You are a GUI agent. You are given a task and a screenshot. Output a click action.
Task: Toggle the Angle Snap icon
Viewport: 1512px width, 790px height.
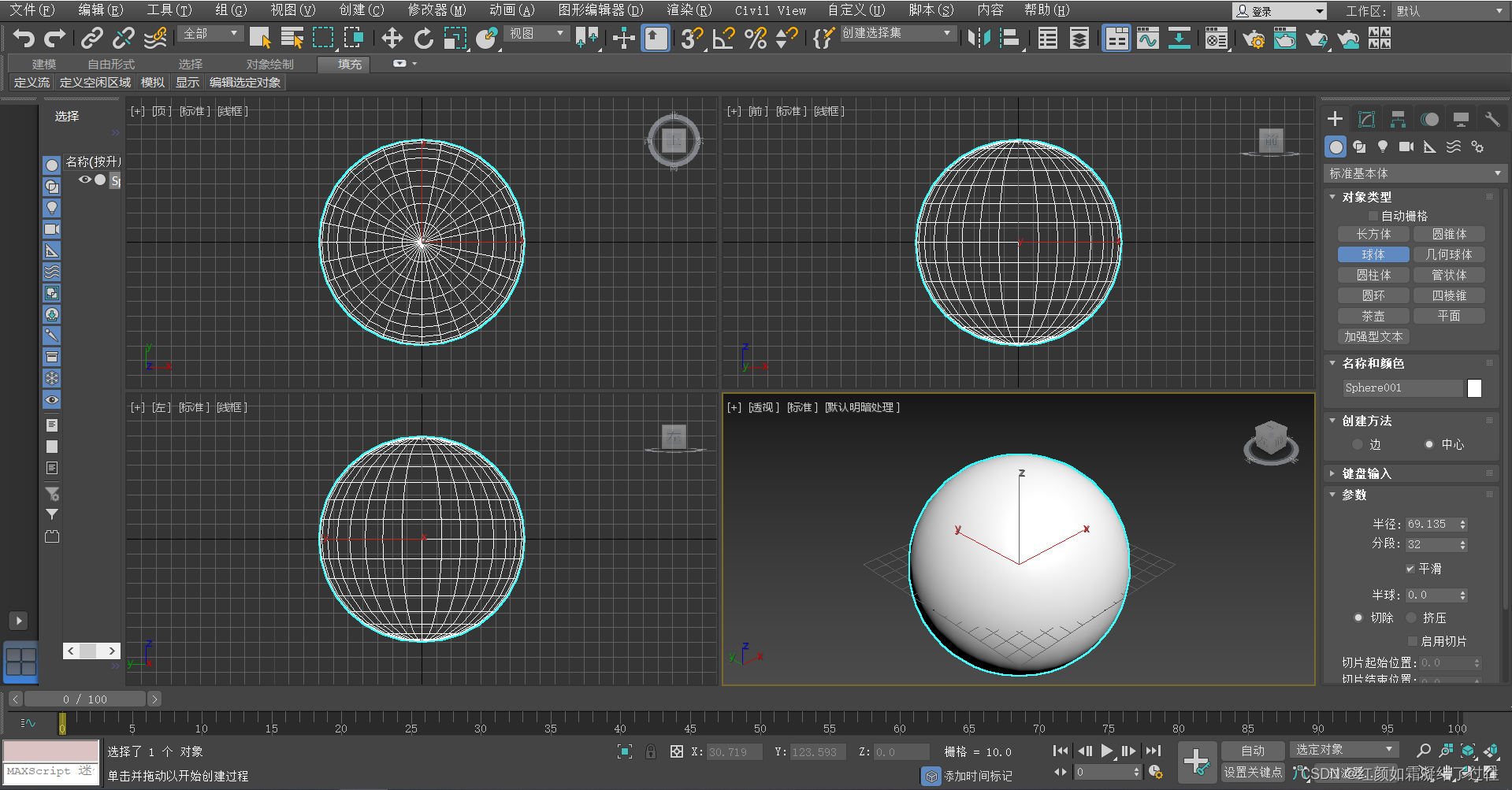(723, 38)
